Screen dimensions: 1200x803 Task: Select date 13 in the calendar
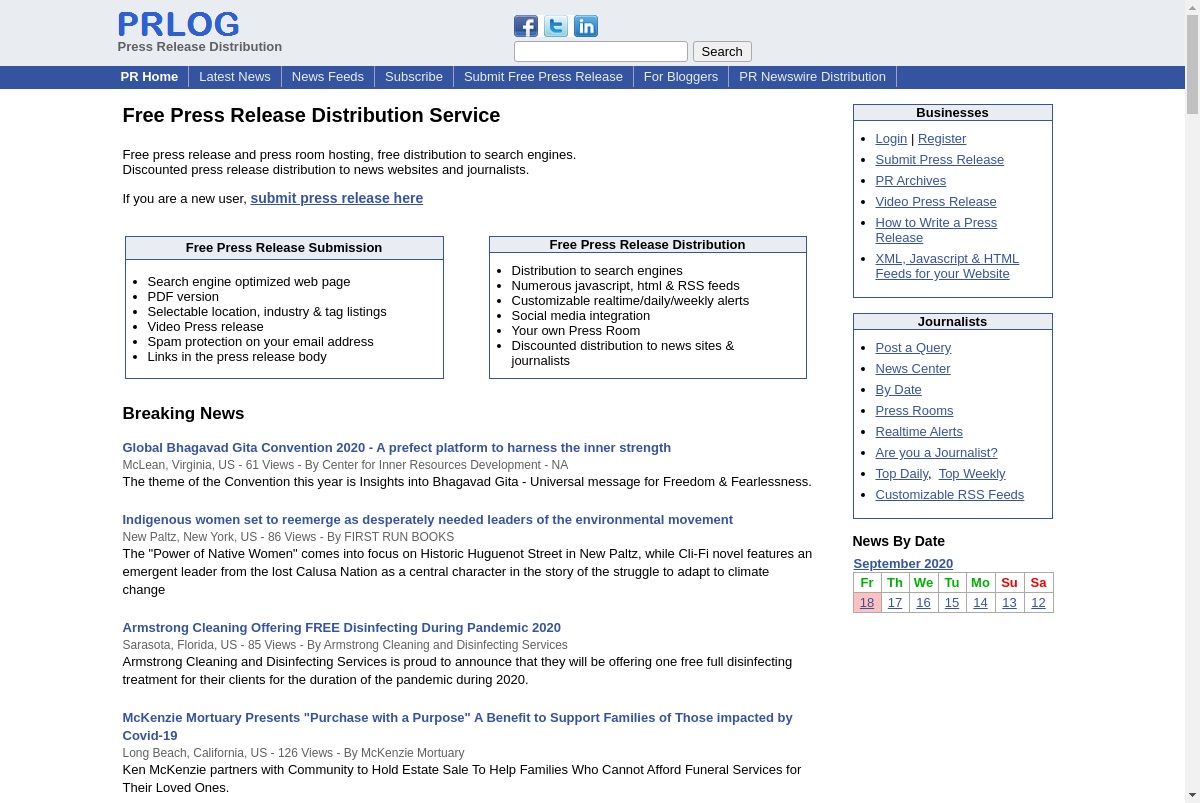tap(1009, 603)
